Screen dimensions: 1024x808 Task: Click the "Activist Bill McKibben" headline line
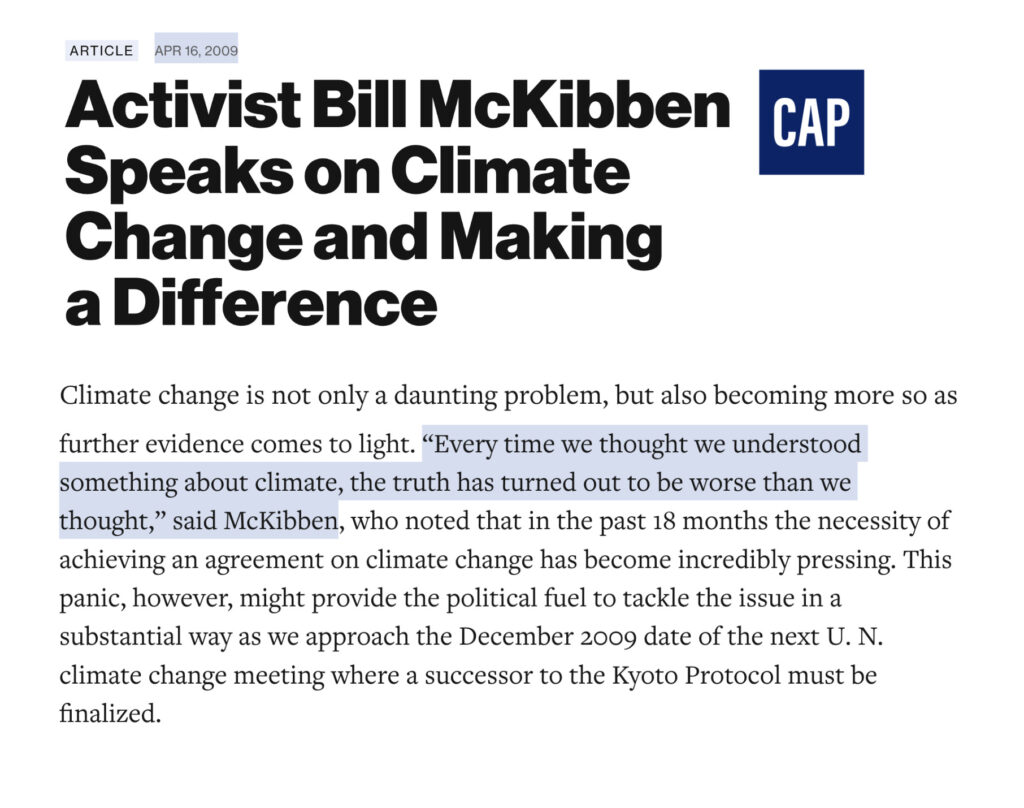click(x=398, y=108)
